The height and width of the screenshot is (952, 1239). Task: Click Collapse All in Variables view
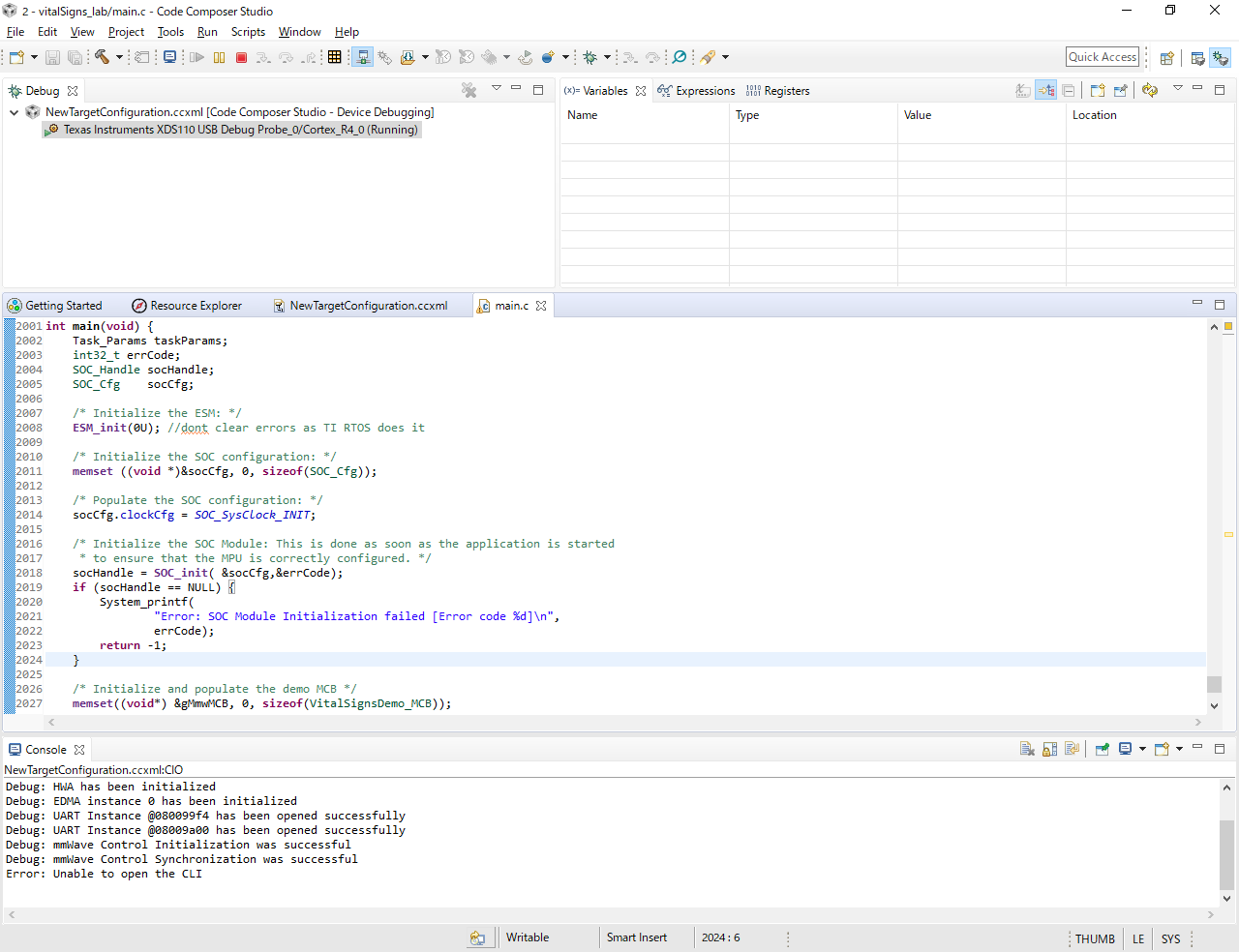pyautogui.click(x=1069, y=90)
